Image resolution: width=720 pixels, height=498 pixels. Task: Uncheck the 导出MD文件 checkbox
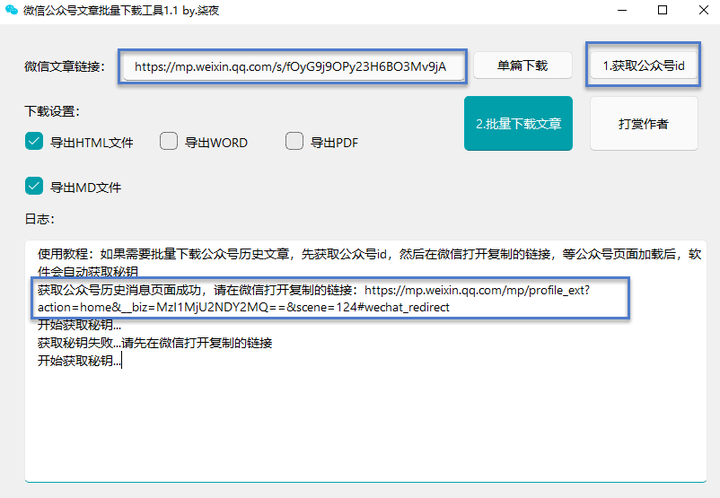click(x=34, y=186)
